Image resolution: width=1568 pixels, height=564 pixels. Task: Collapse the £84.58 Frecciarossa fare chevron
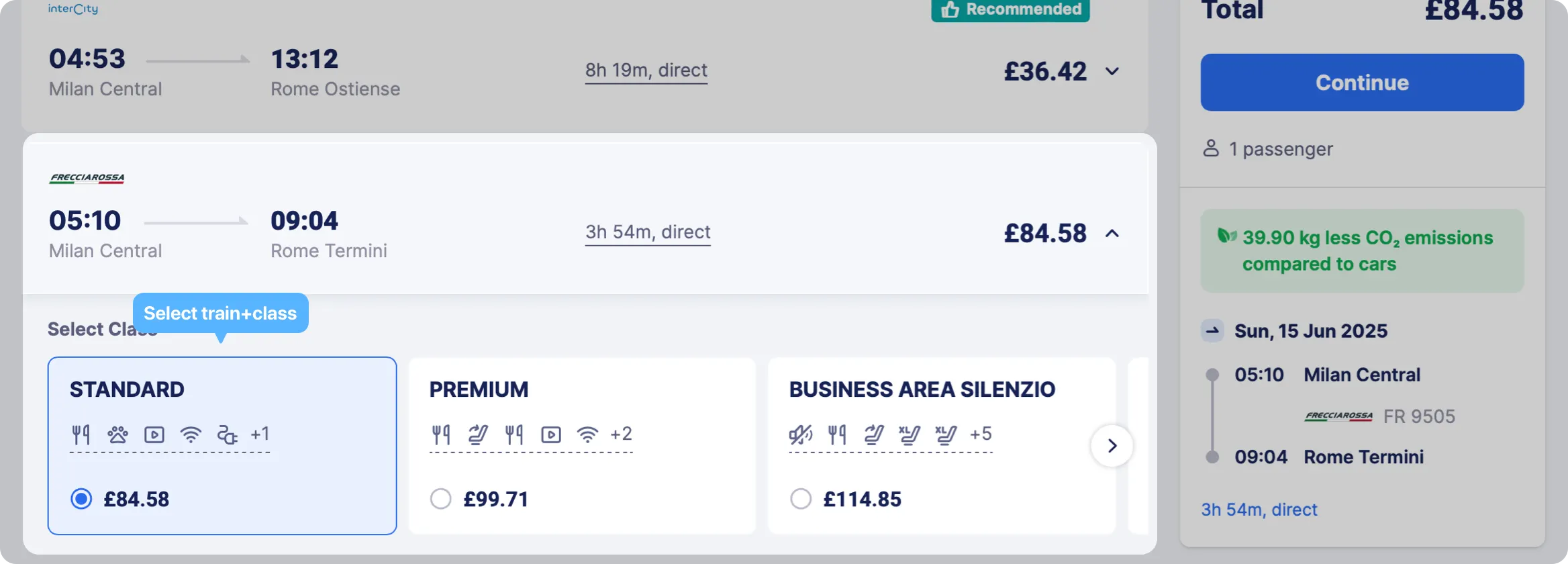pos(1112,233)
